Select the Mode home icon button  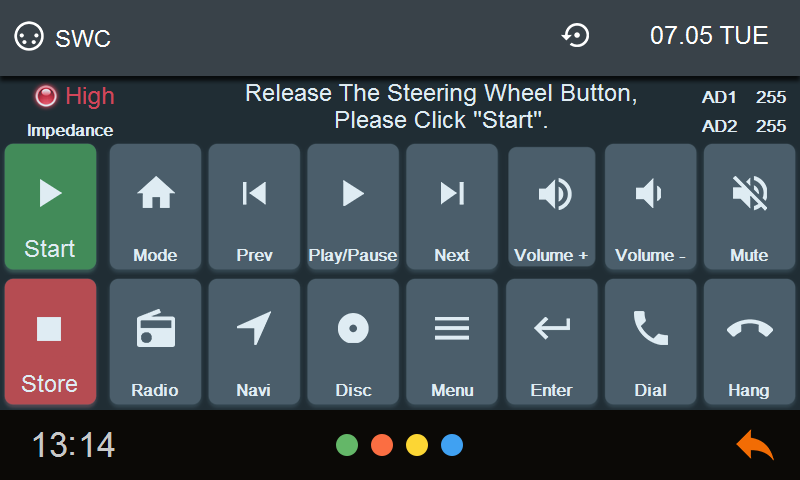155,207
